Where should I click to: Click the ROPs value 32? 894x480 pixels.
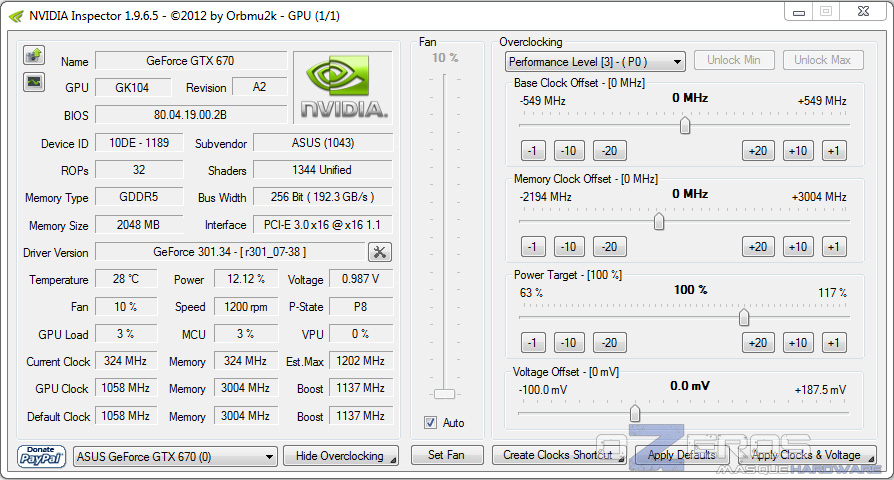pos(139,170)
